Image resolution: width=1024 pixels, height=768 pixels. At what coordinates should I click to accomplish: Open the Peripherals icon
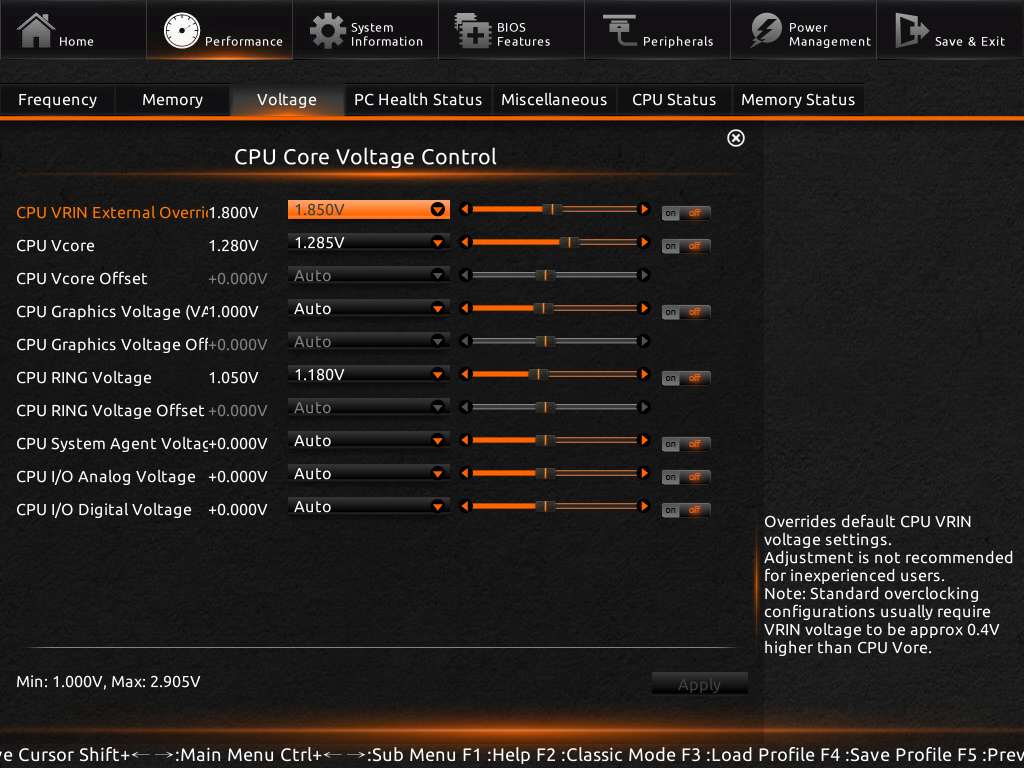tap(619, 30)
